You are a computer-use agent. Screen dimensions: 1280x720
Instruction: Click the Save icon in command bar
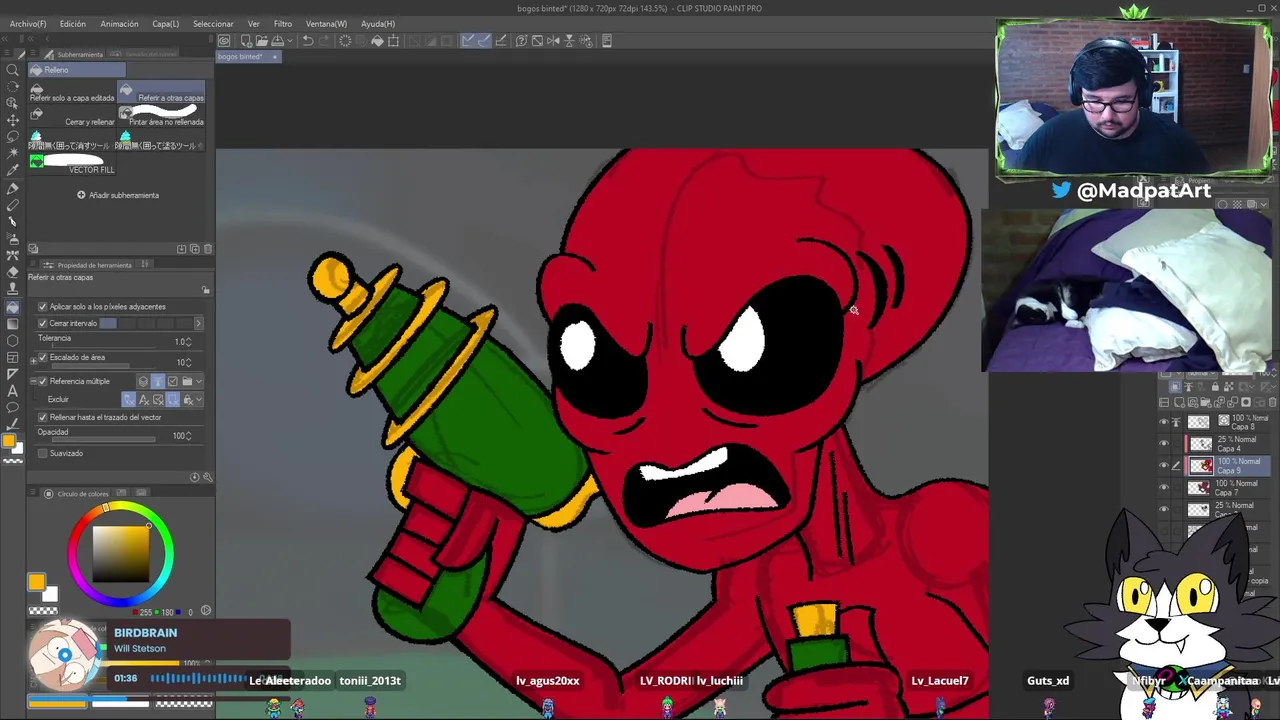tap(277, 41)
